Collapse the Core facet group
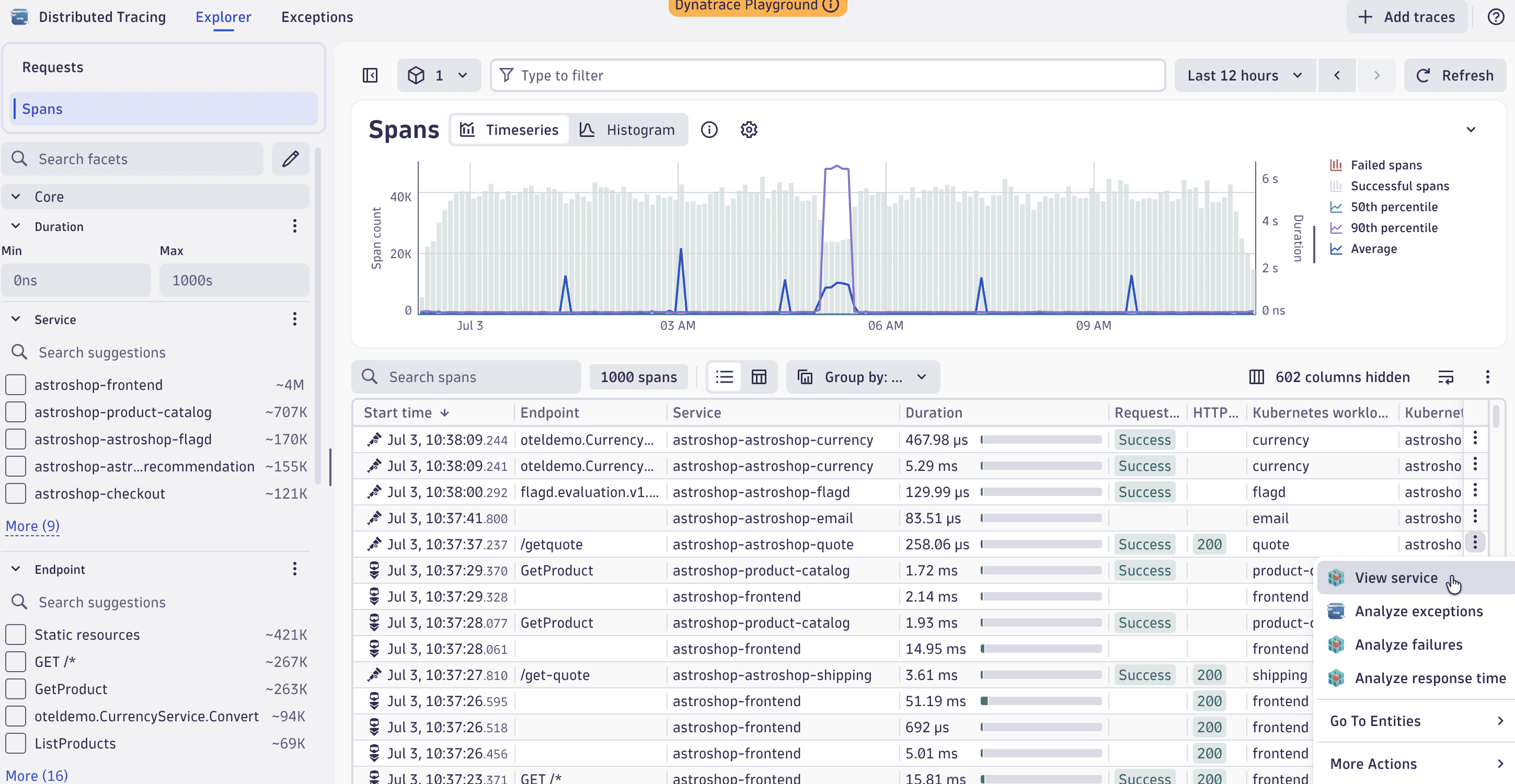The image size is (1515, 784). (x=16, y=197)
